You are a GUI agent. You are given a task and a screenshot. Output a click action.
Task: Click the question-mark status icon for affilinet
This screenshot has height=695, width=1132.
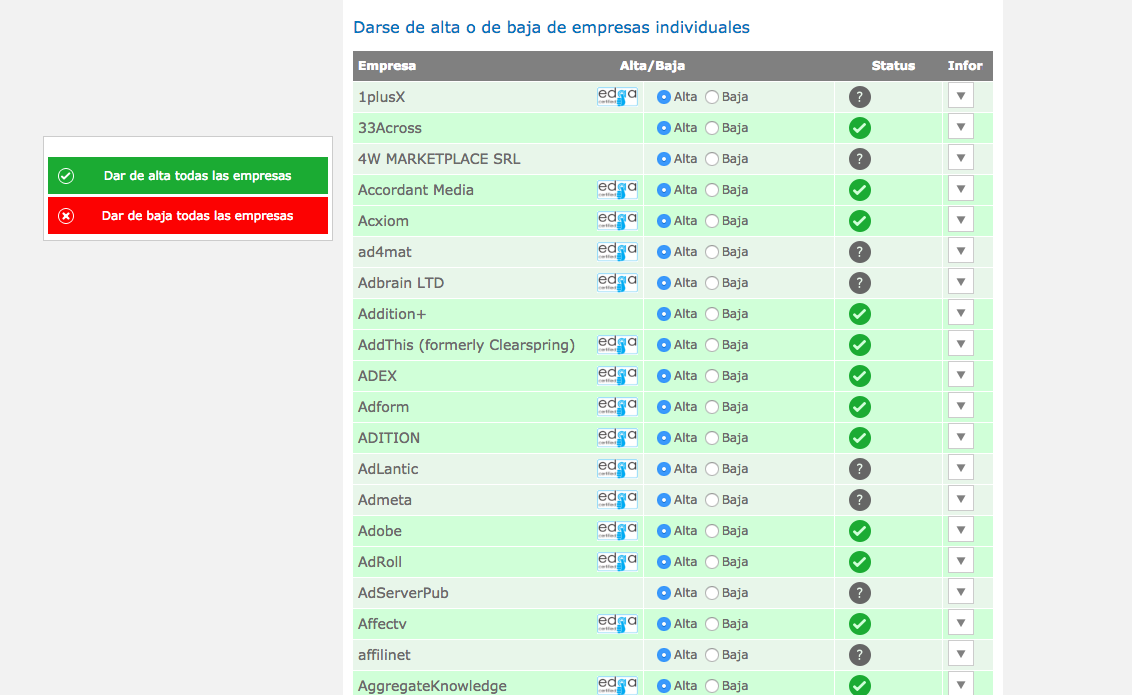(859, 655)
